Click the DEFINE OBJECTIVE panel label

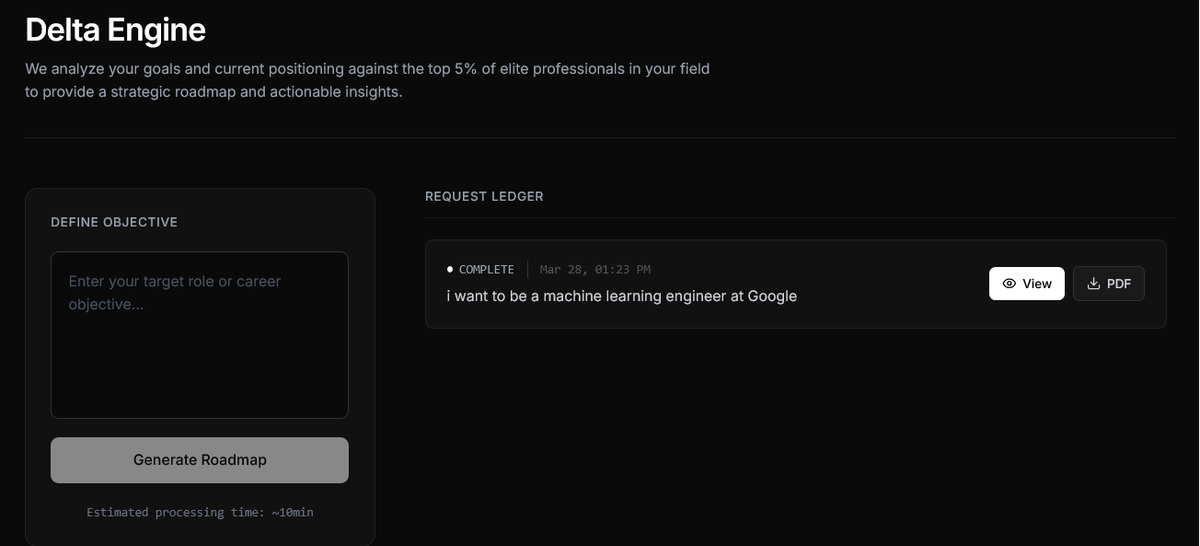point(114,222)
